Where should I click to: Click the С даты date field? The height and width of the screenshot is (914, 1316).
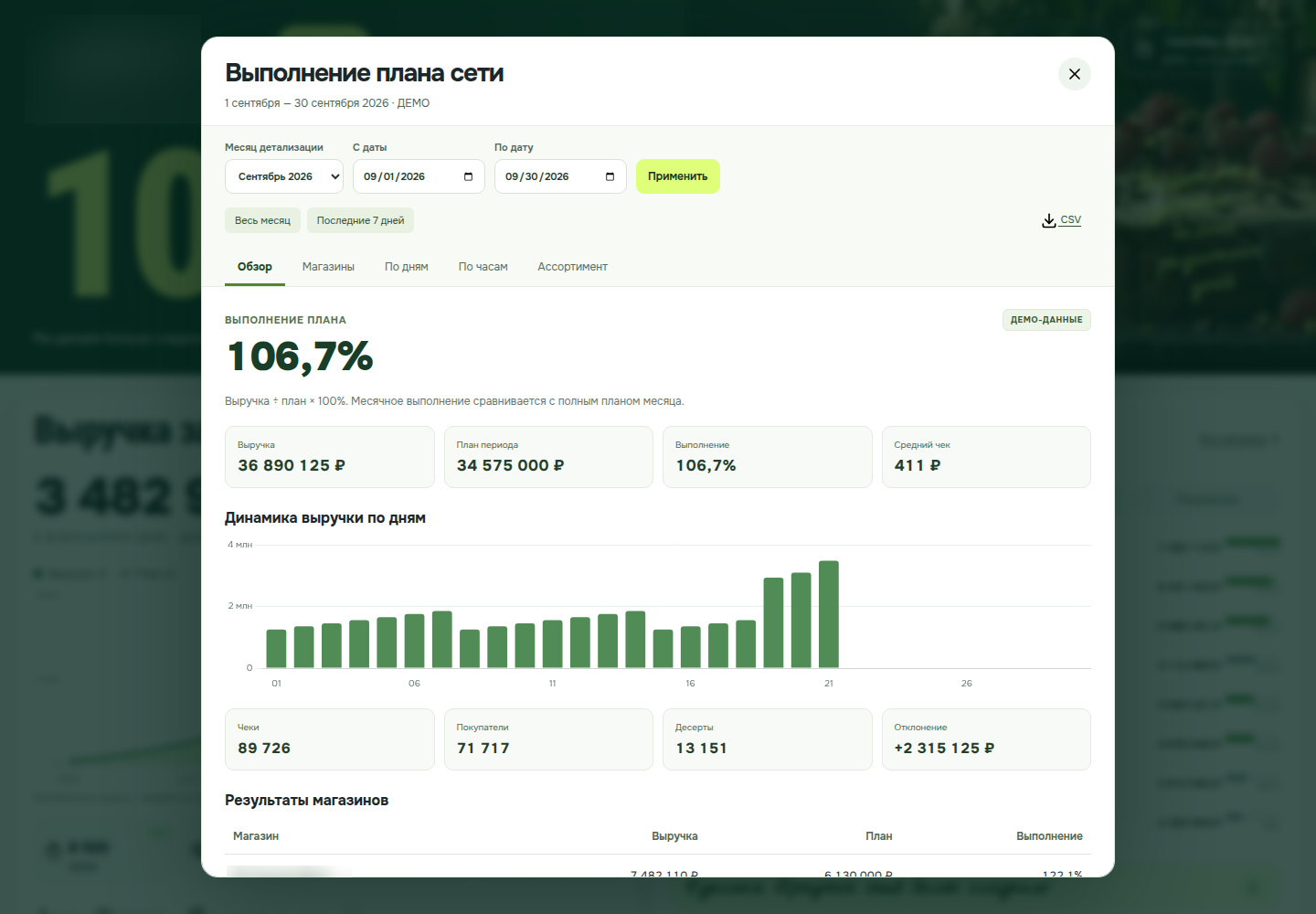pos(419,176)
